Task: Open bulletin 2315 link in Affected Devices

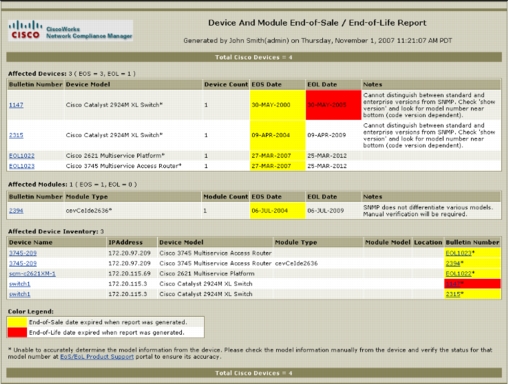Action: (x=16, y=135)
